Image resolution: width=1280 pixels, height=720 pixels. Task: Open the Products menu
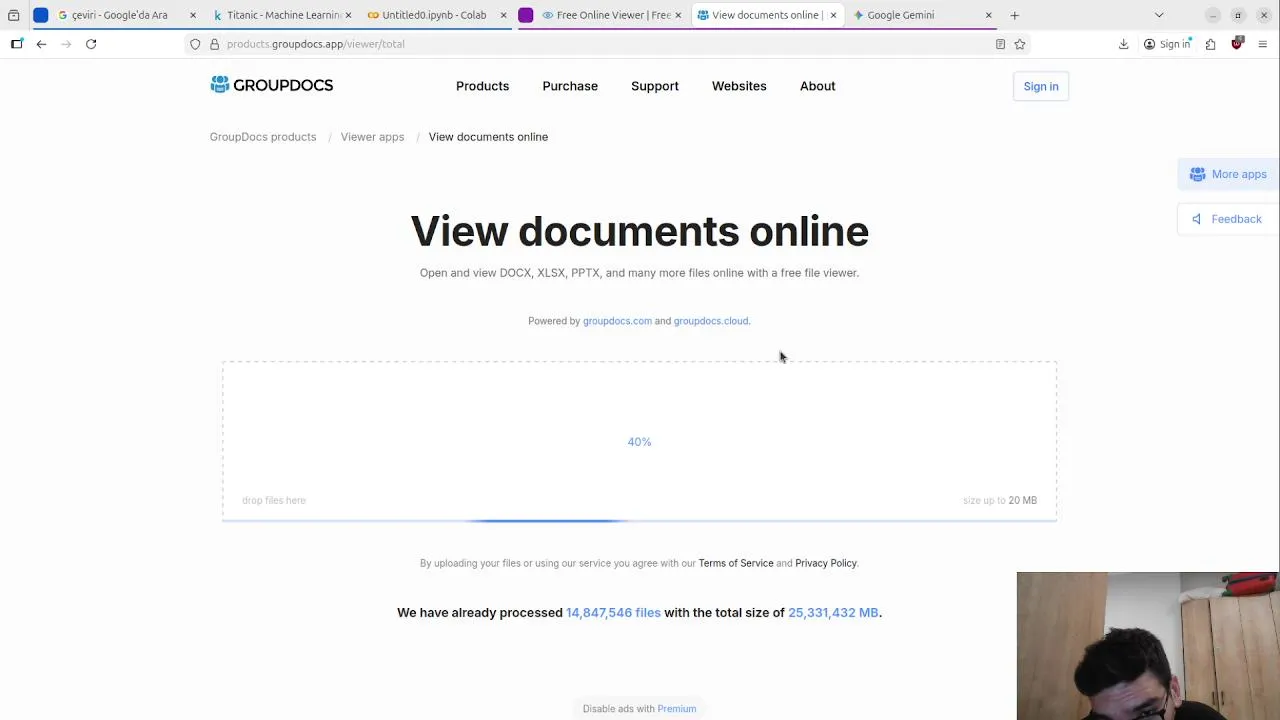[x=482, y=86]
